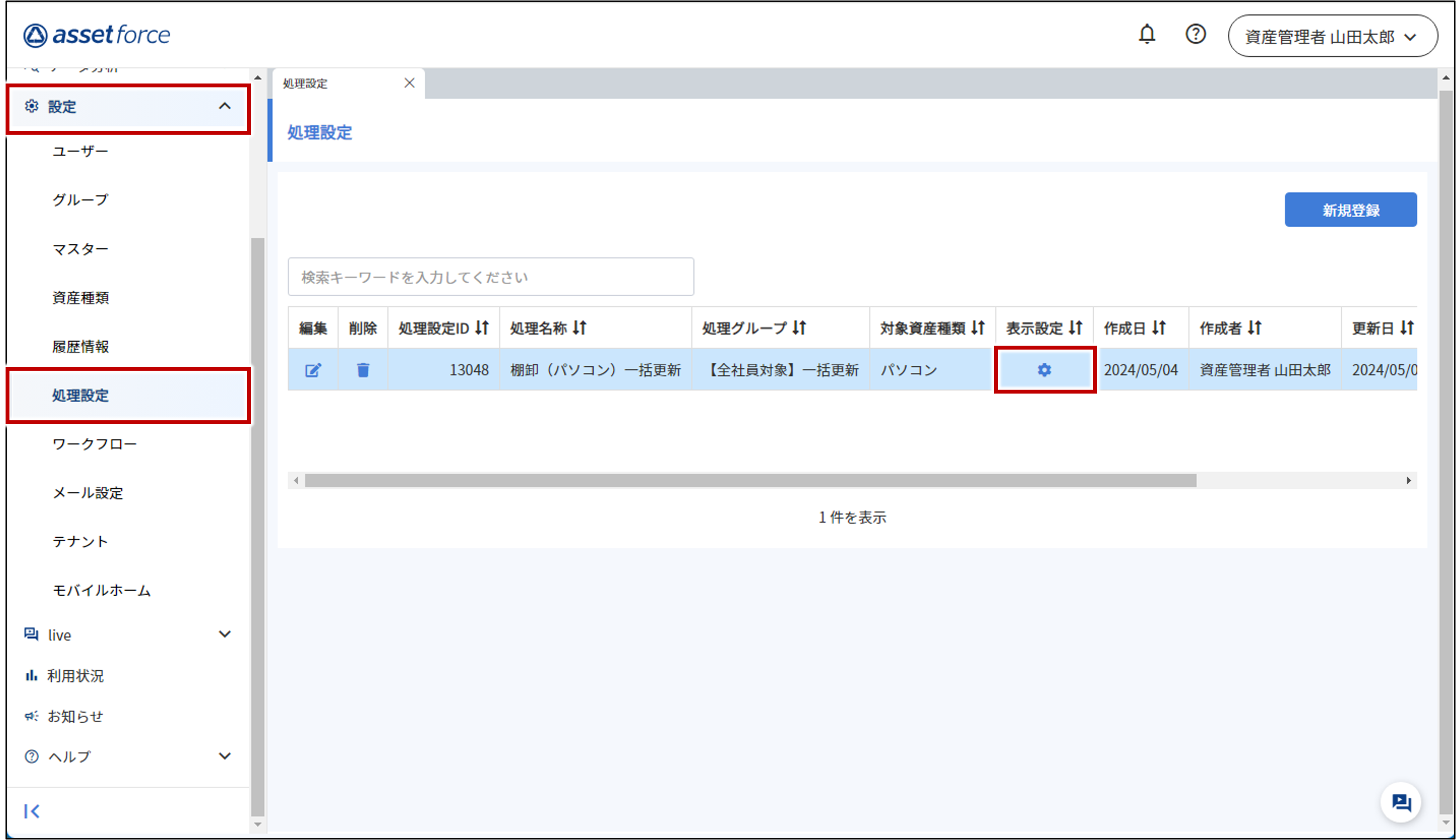Open 利用状況 from the sidebar
The height and width of the screenshot is (840, 1456).
pos(75,676)
